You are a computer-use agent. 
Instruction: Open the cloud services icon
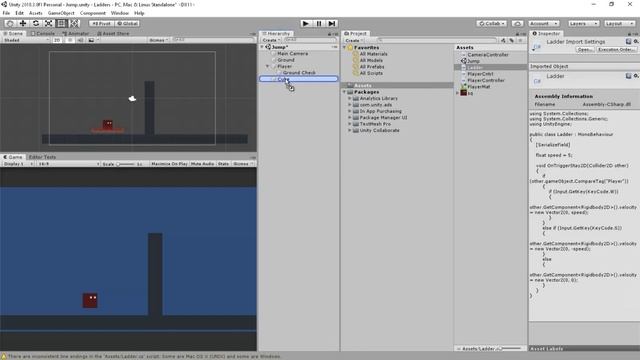(x=518, y=24)
